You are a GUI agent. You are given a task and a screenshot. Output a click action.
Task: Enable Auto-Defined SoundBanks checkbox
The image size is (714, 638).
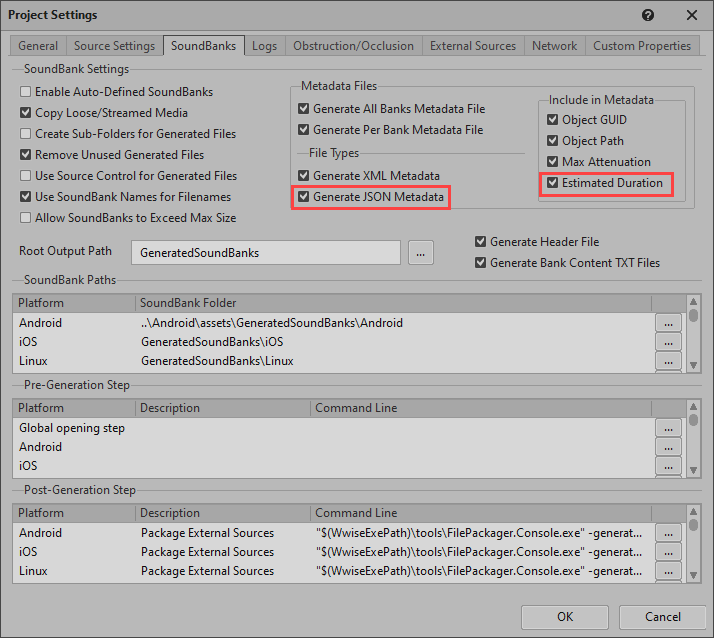pos(26,92)
